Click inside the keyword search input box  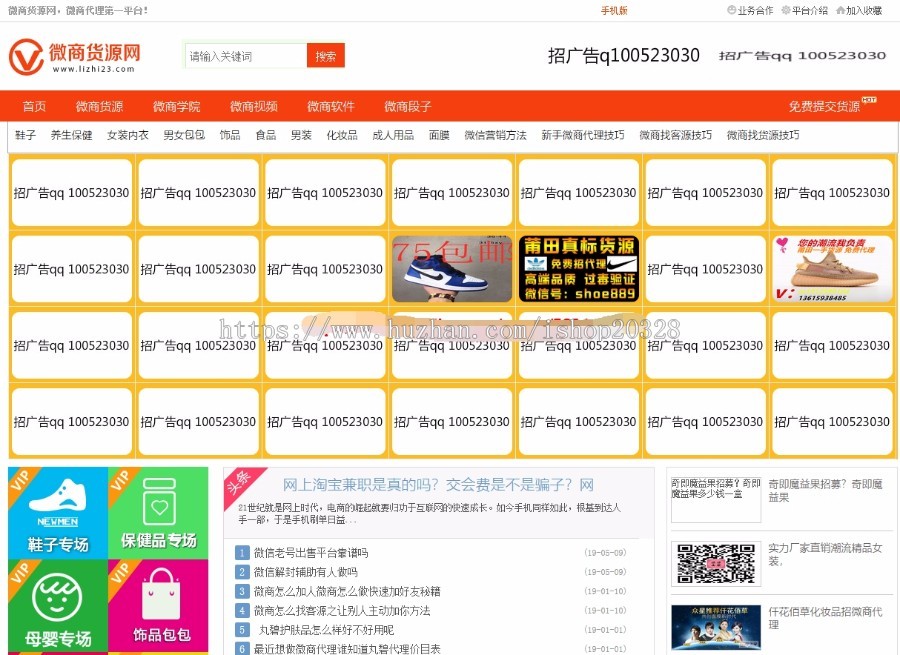(245, 56)
